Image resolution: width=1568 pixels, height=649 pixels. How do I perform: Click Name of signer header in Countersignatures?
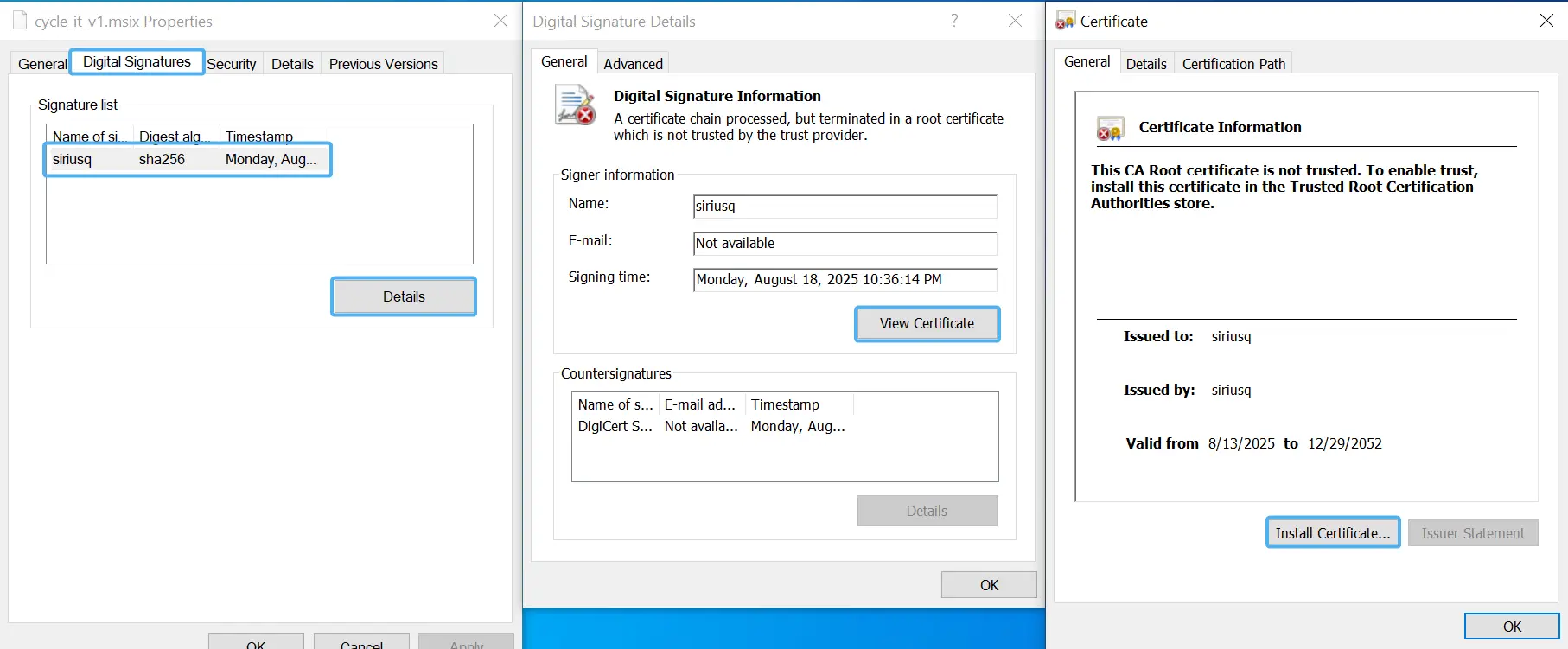coord(615,404)
